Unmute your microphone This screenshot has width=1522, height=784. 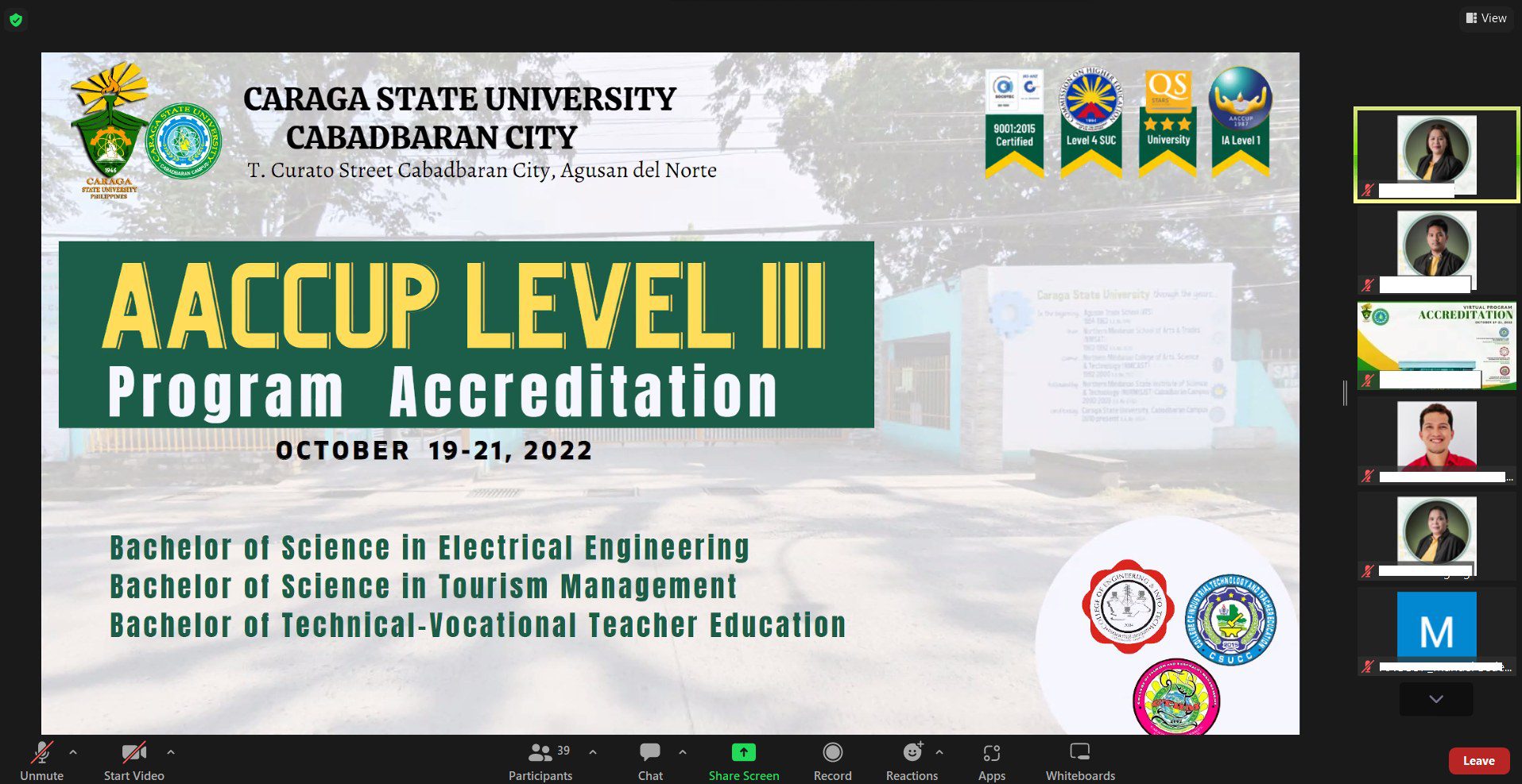pos(41,751)
